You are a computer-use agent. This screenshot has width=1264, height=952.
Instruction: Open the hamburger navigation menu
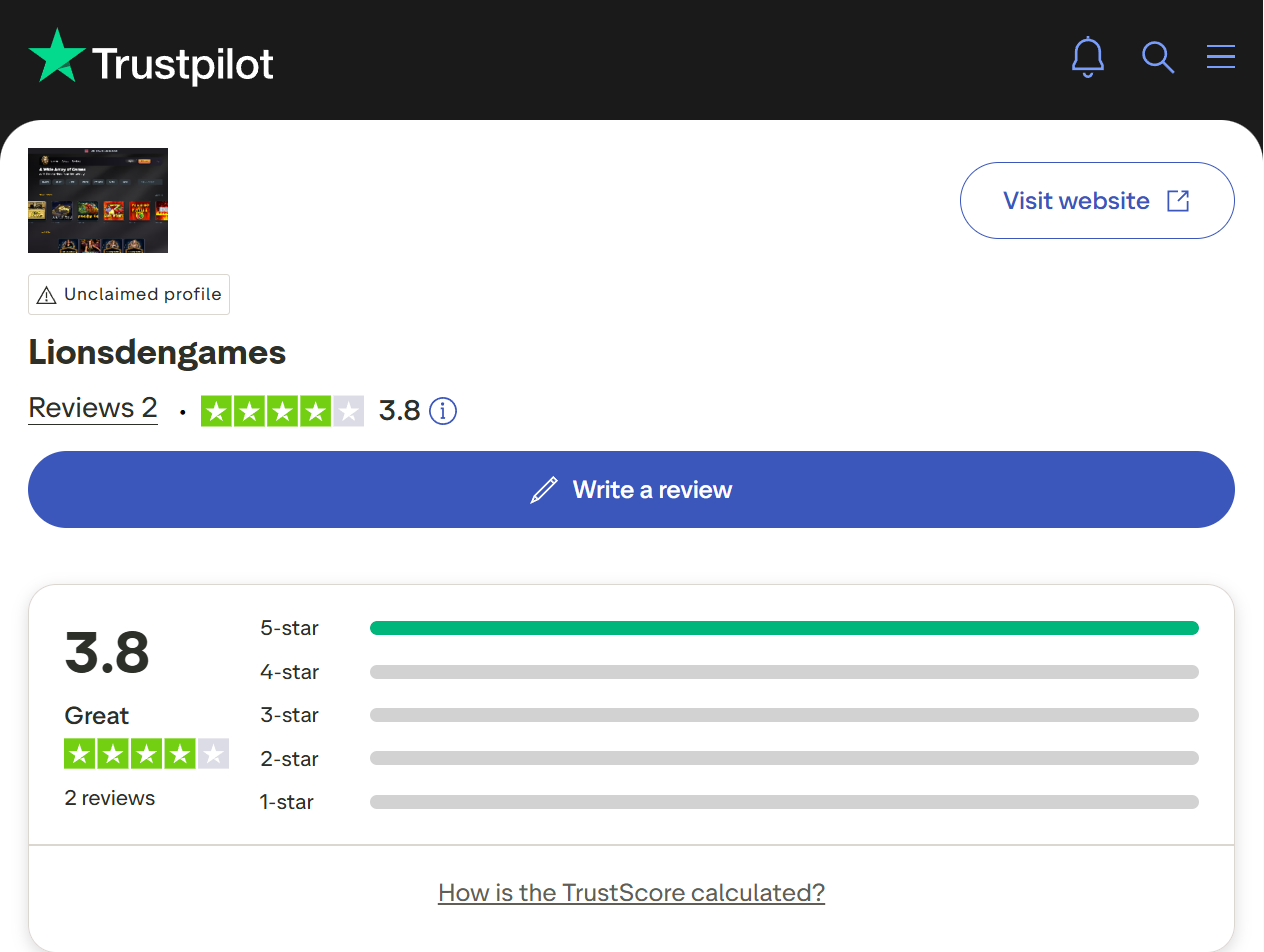point(1220,57)
